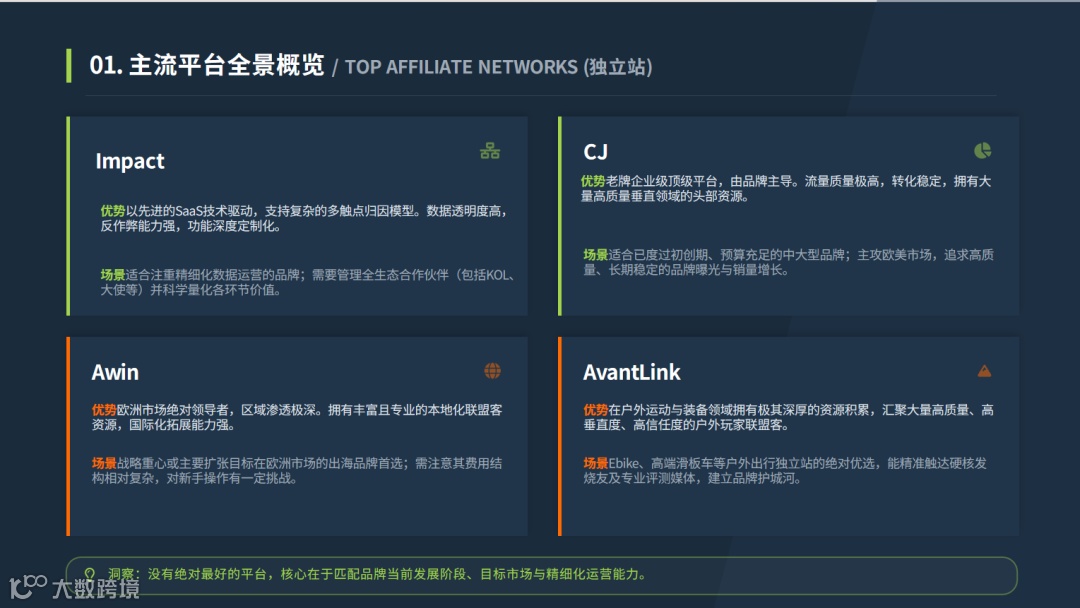Screen dimensions: 1080x608
Task: Click text 战略重心或主要扩张目标 in Awin card
Action: tap(185, 463)
